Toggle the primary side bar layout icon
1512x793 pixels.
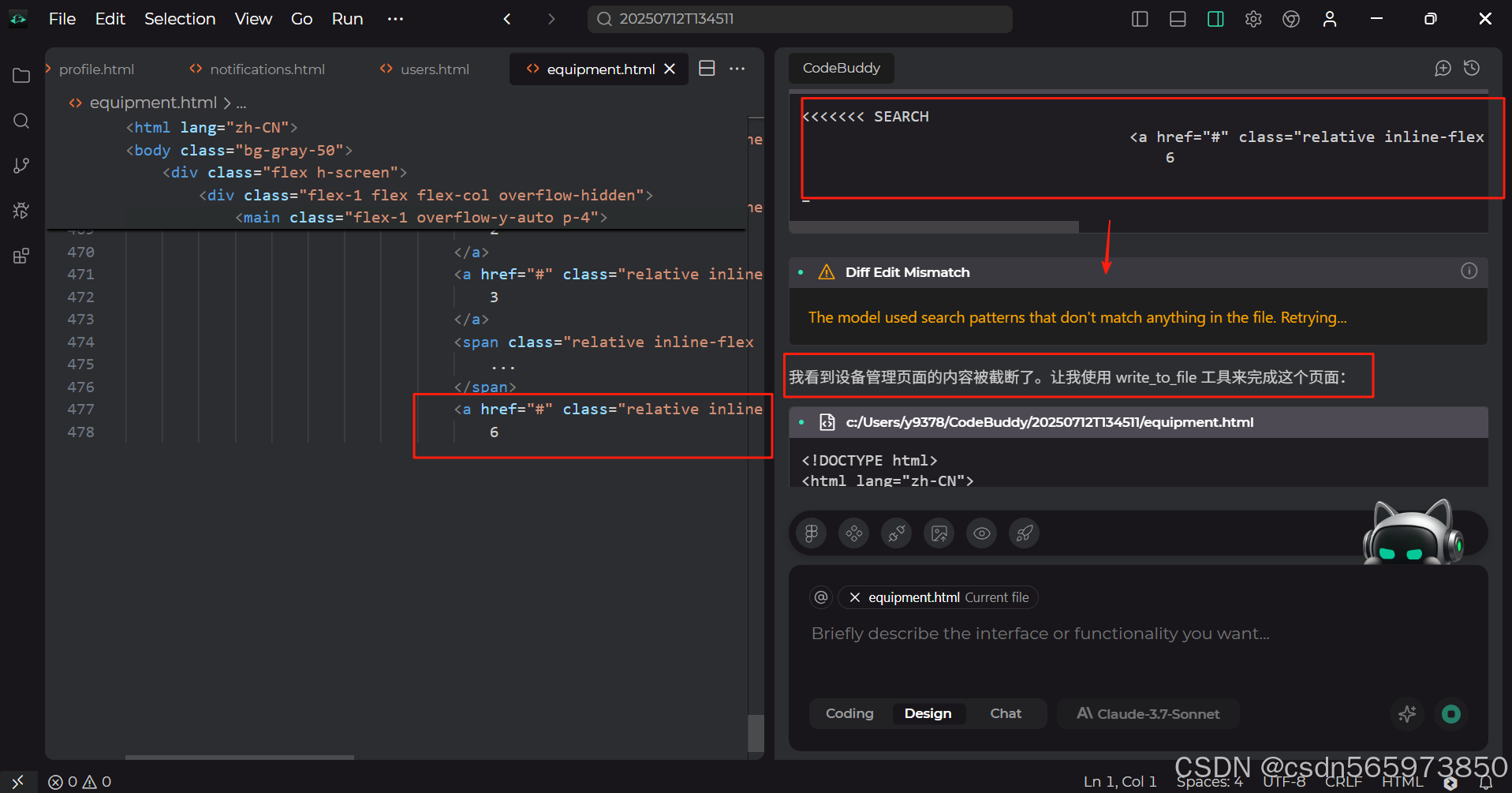[1140, 19]
